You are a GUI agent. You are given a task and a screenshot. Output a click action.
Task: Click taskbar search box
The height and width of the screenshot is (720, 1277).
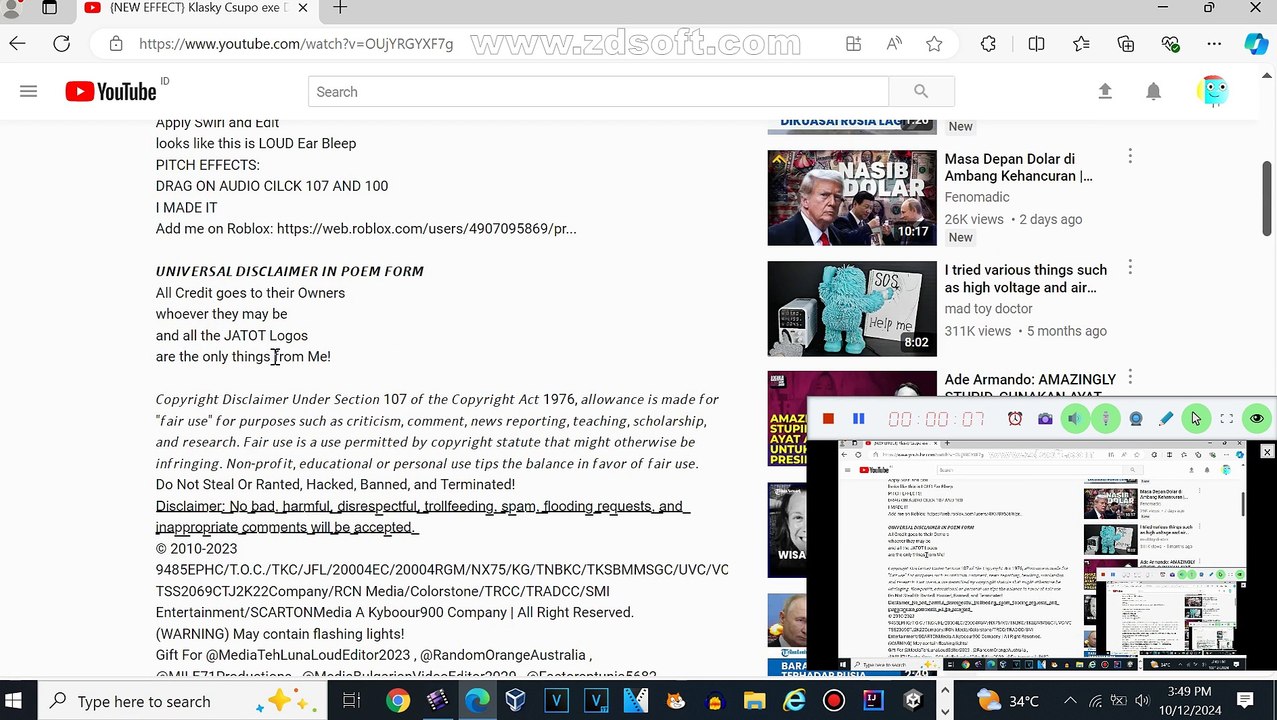[x=186, y=701]
